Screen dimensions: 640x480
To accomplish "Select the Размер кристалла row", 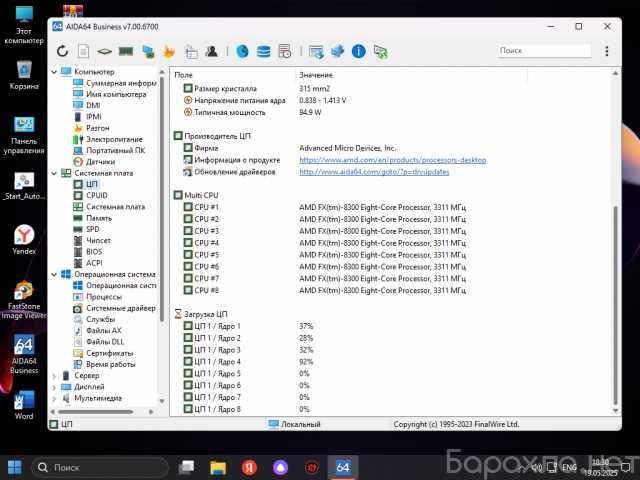I will click(x=256, y=89).
